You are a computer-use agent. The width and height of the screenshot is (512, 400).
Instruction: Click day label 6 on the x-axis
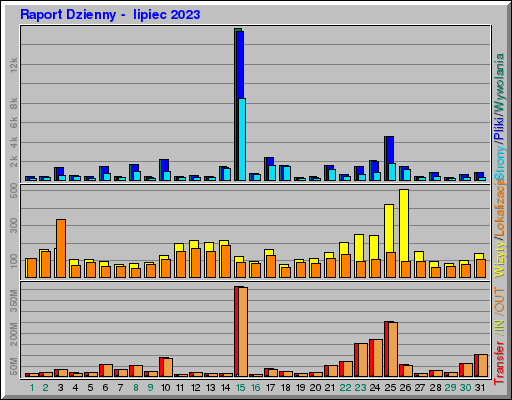point(105,388)
